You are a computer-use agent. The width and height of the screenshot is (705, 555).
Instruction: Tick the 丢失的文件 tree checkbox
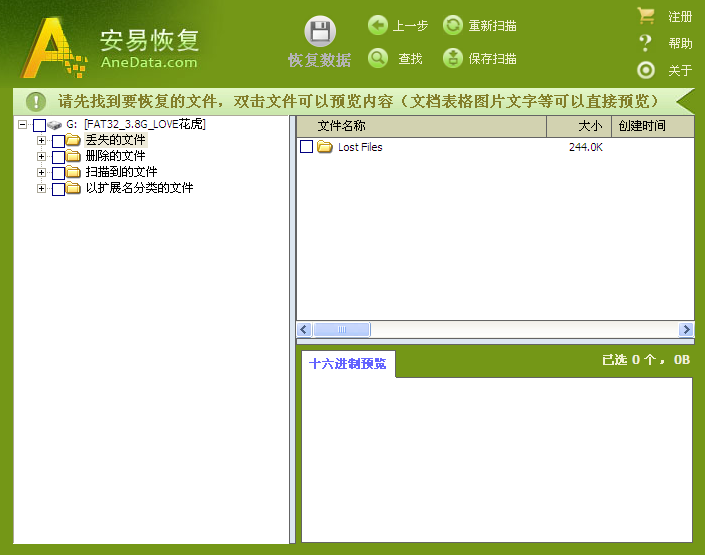[x=58, y=141]
